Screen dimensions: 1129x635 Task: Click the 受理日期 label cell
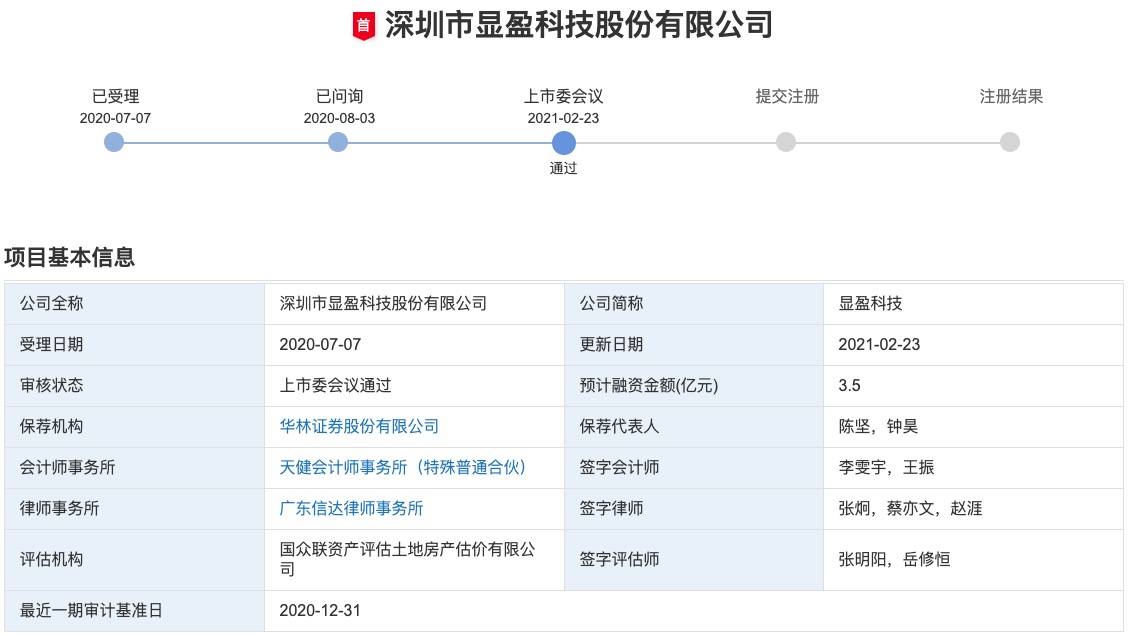pyautogui.click(x=135, y=344)
